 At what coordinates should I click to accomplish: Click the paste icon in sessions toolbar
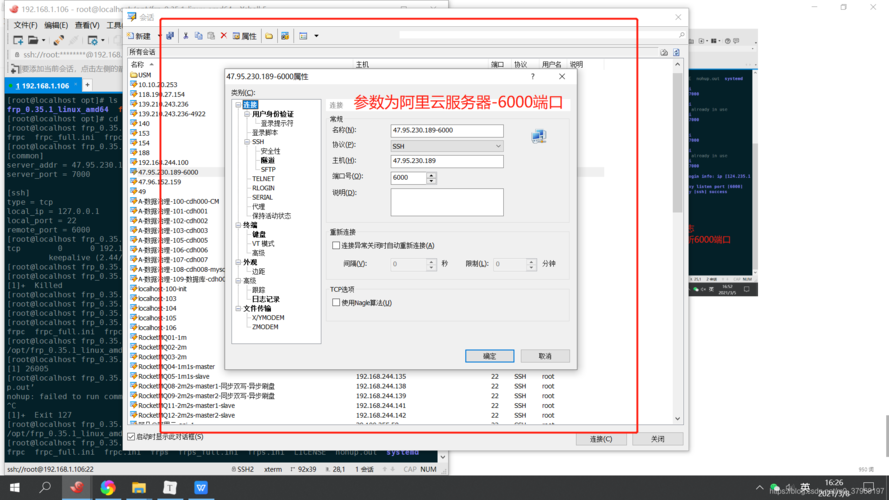[x=211, y=36]
